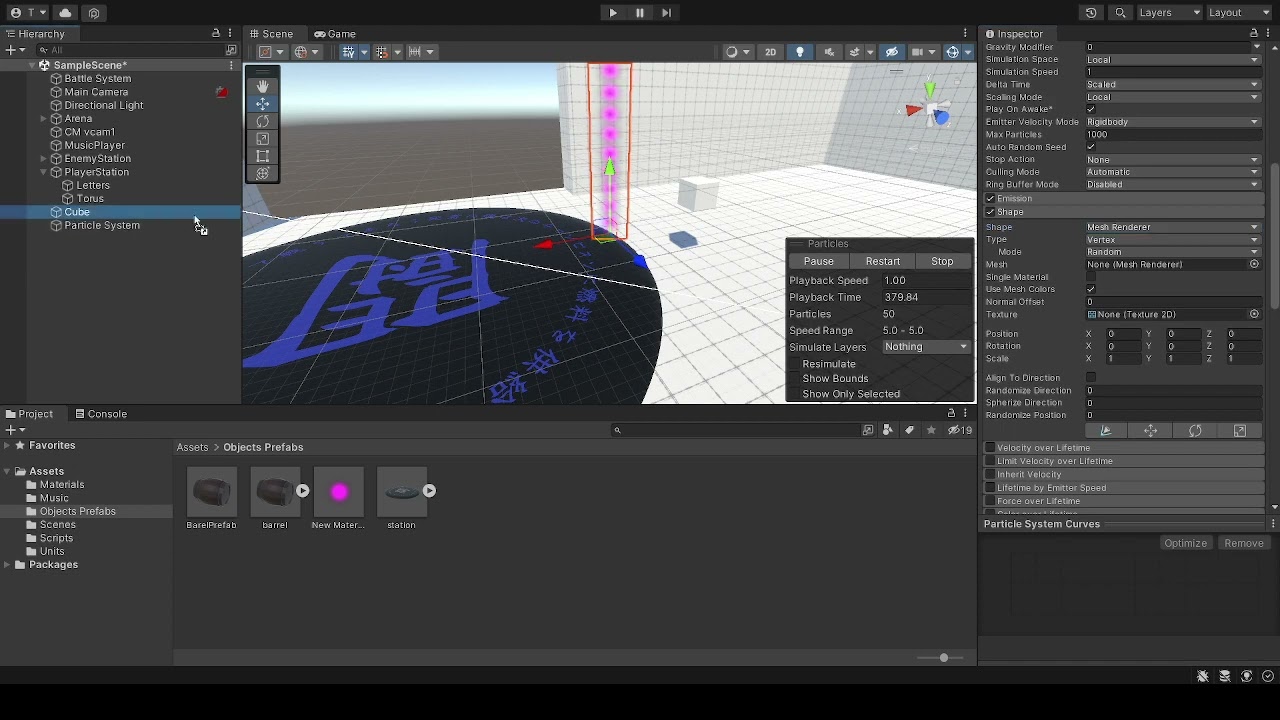
Task: Click the Play button to enter Play mode
Action: 612,13
